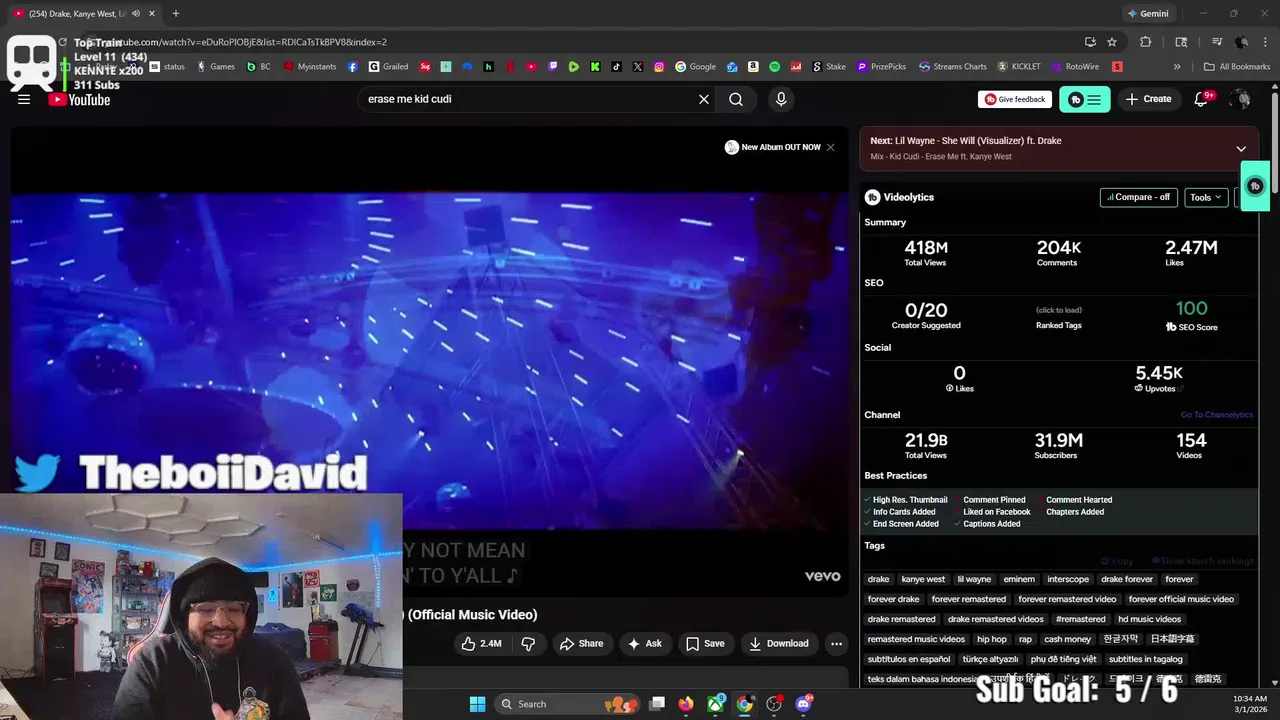Go to the YouTube home logo
Viewport: 1280px width, 720px height.
(x=79, y=99)
